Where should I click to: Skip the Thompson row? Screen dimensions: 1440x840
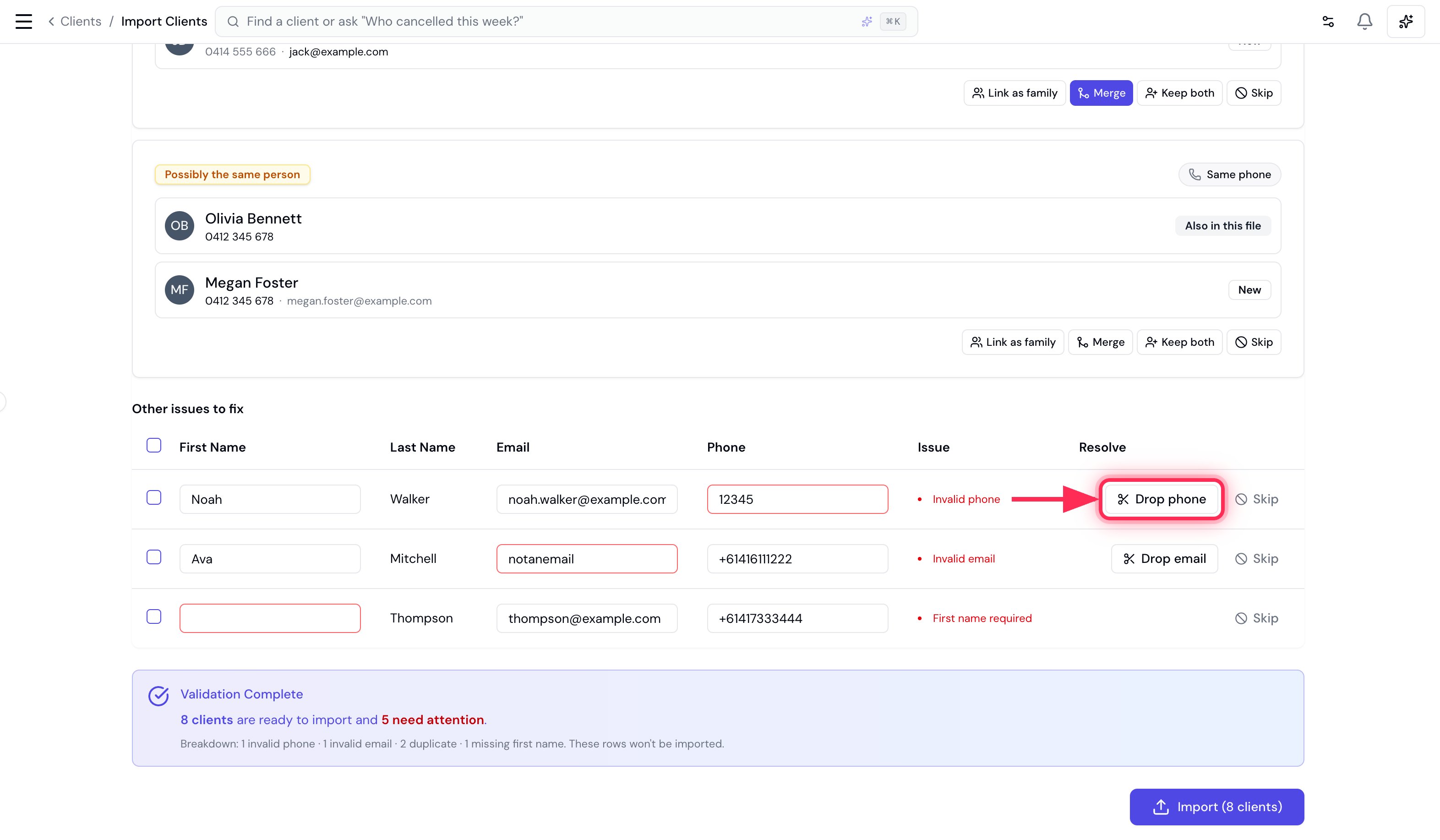(1257, 618)
